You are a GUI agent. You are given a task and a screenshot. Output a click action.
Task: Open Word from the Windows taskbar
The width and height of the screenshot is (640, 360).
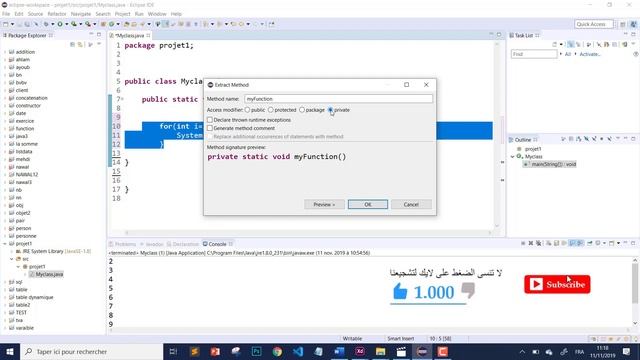coord(339,351)
